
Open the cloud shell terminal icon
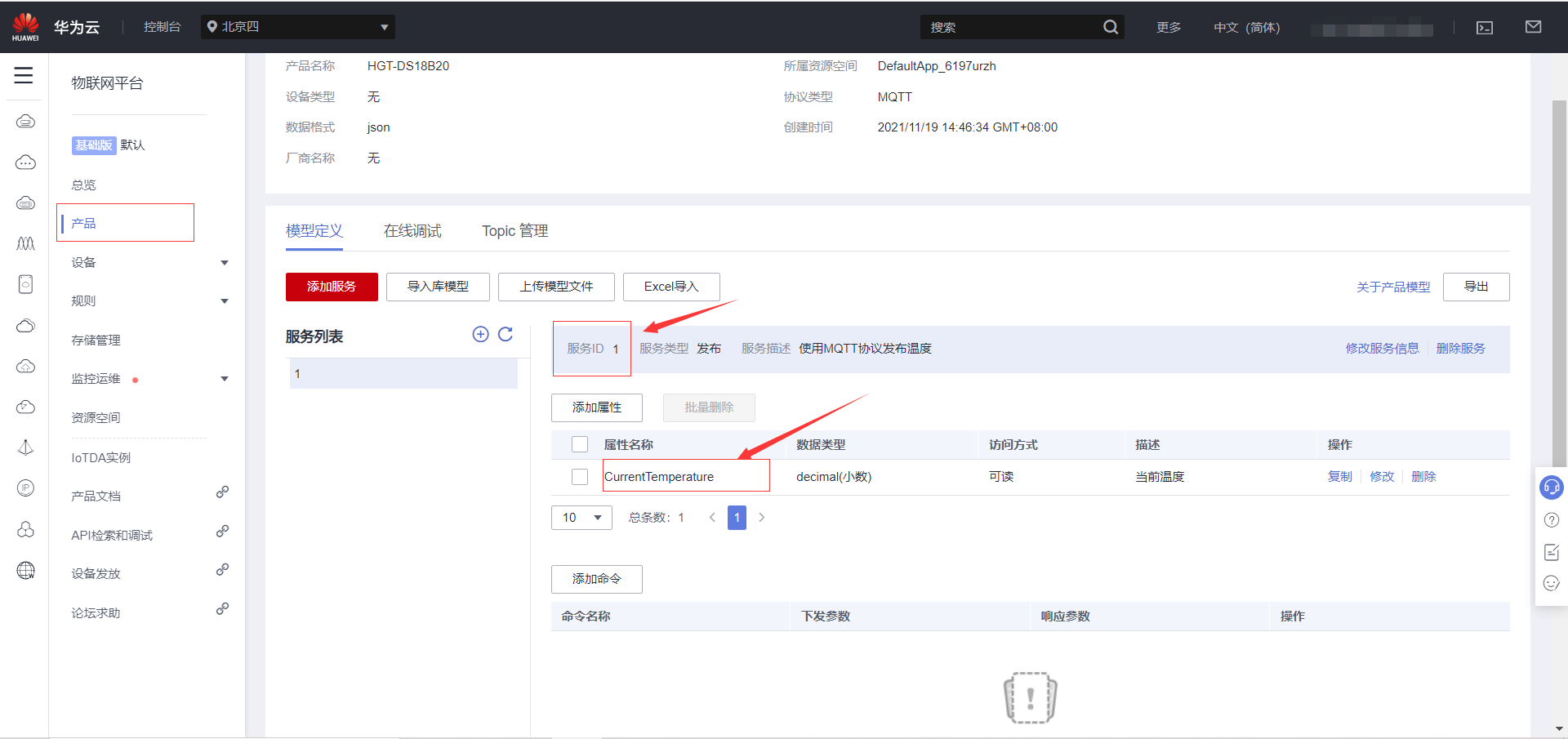point(1485,28)
